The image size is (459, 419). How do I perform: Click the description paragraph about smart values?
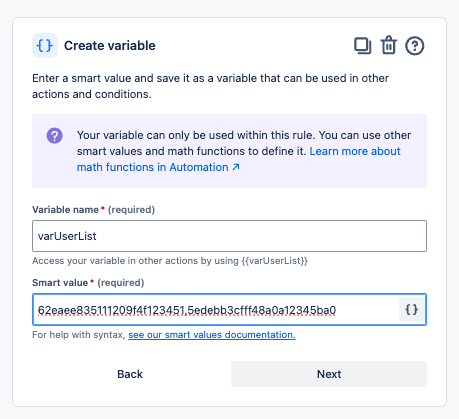pyautogui.click(x=210, y=86)
